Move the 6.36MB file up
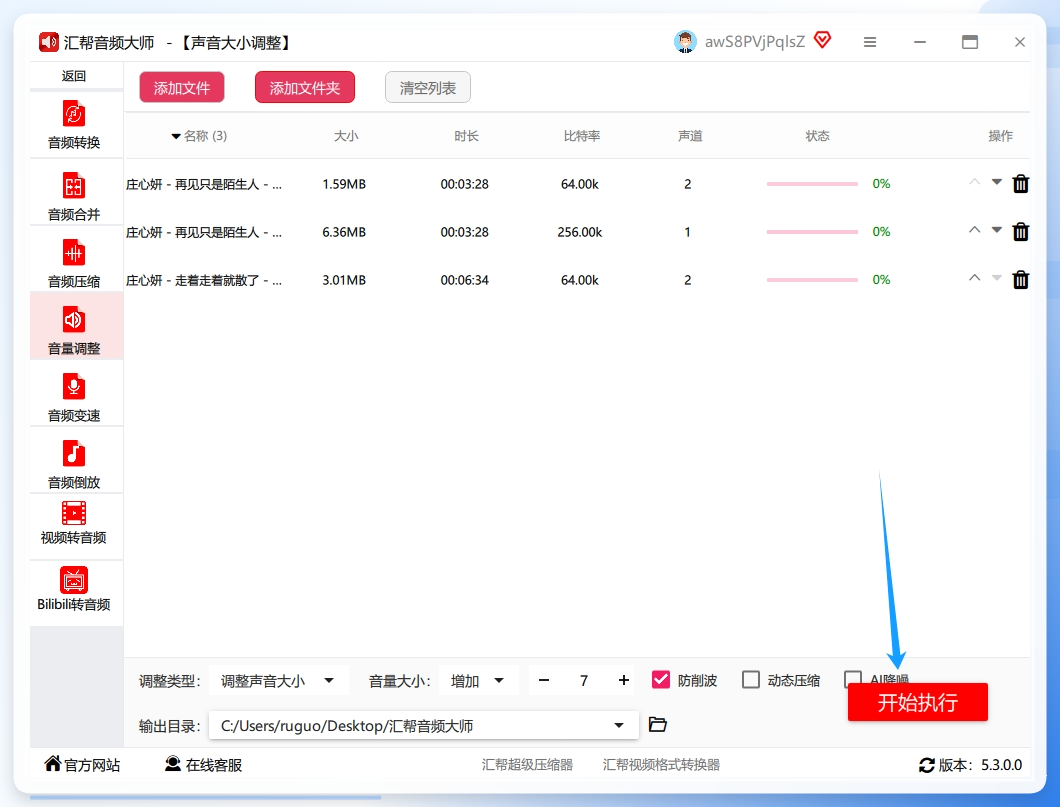This screenshot has height=807, width=1060. pos(974,230)
